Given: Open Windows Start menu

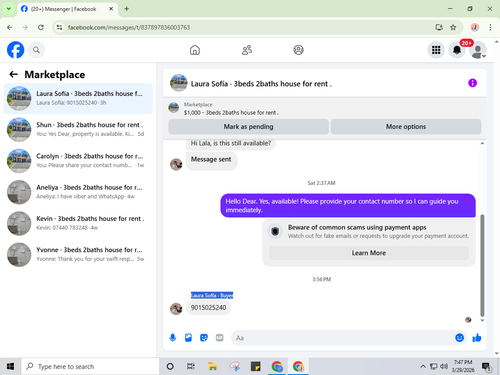Looking at the screenshot, I should tap(10, 367).
